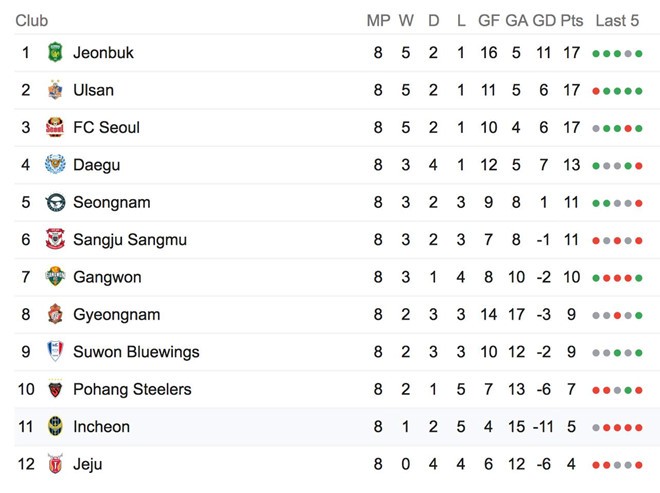This screenshot has width=660, height=493.
Task: Click the Incheon club crest icon
Action: click(x=55, y=427)
